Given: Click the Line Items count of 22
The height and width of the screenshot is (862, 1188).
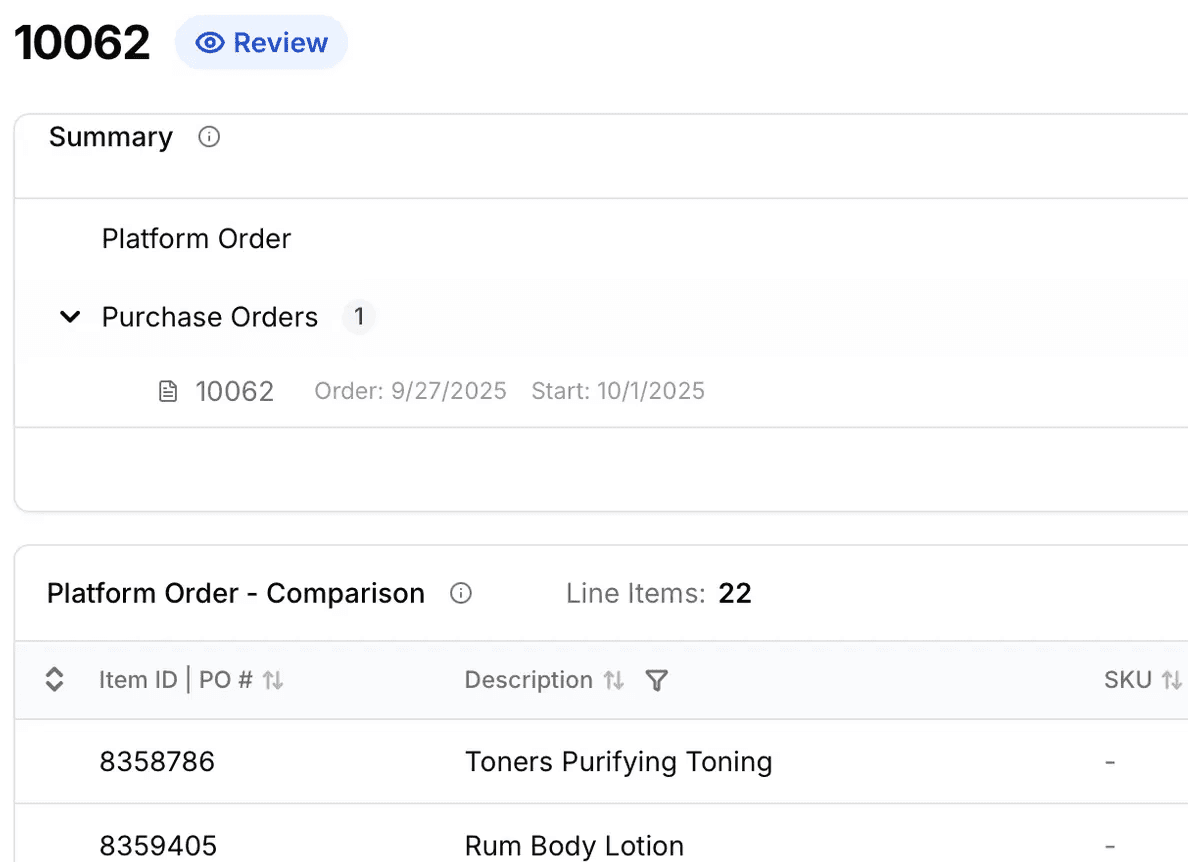Looking at the screenshot, I should pos(735,593).
